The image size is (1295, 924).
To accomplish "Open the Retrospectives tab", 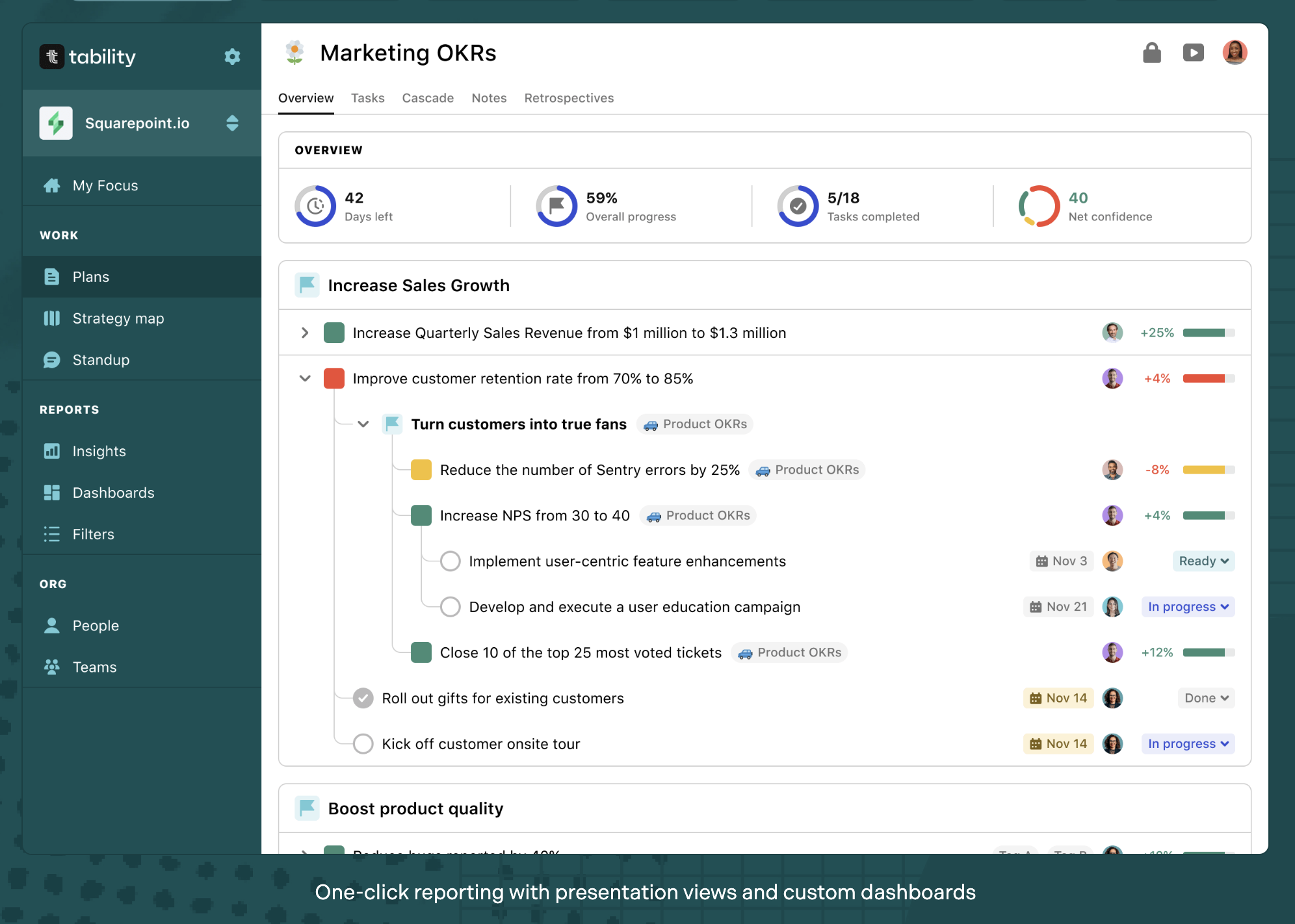I will point(568,98).
